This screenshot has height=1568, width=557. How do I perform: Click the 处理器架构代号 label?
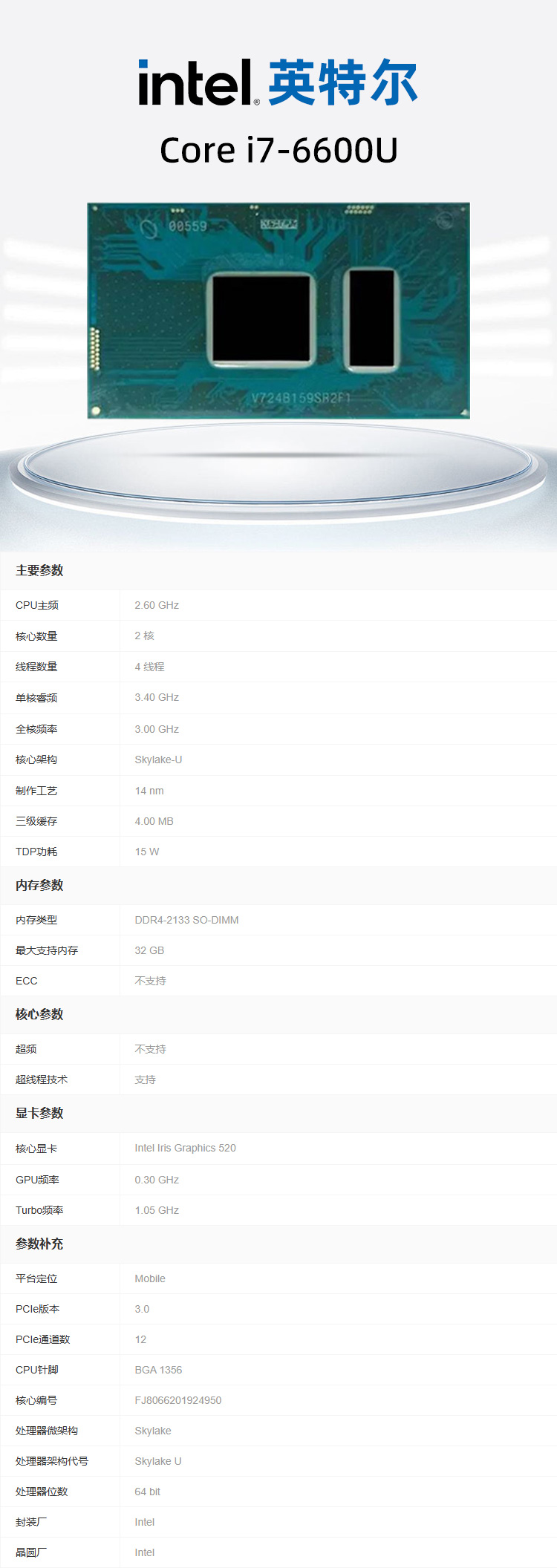(x=52, y=1461)
